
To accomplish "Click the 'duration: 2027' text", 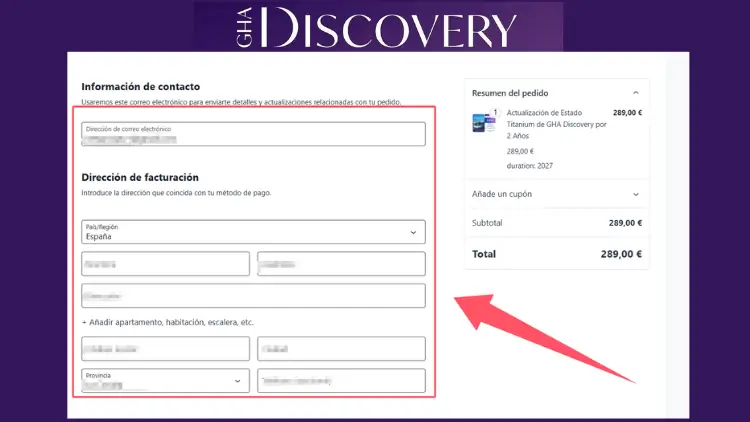I will pyautogui.click(x=529, y=166).
